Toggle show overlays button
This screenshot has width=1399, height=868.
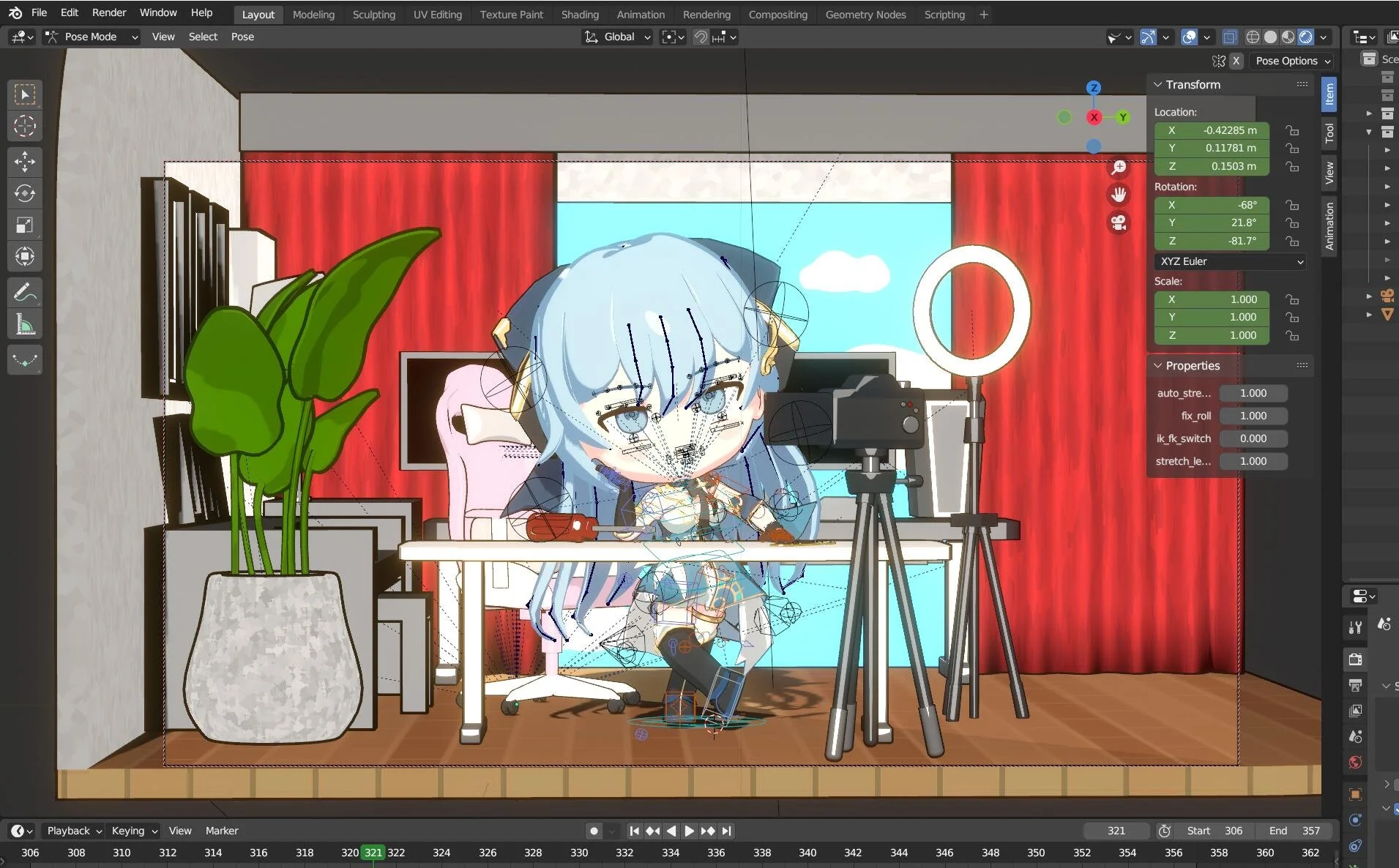coord(1189,37)
